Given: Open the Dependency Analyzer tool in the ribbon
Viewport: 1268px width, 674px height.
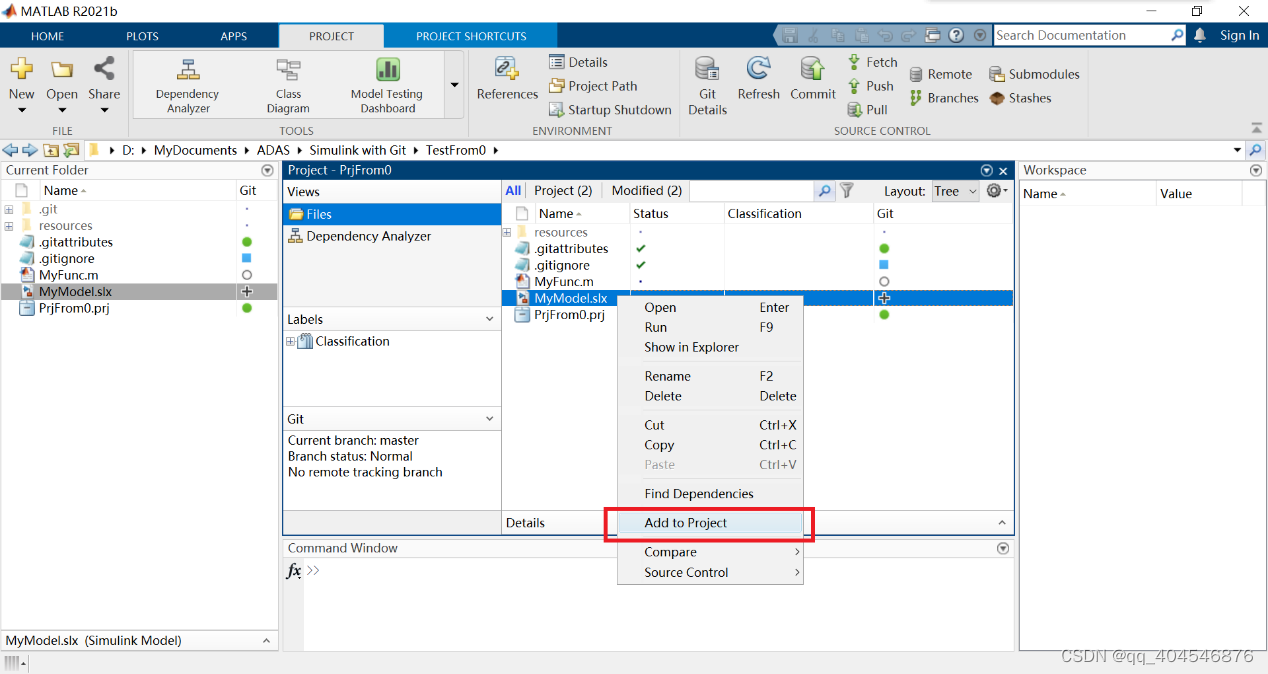Looking at the screenshot, I should tap(188, 84).
